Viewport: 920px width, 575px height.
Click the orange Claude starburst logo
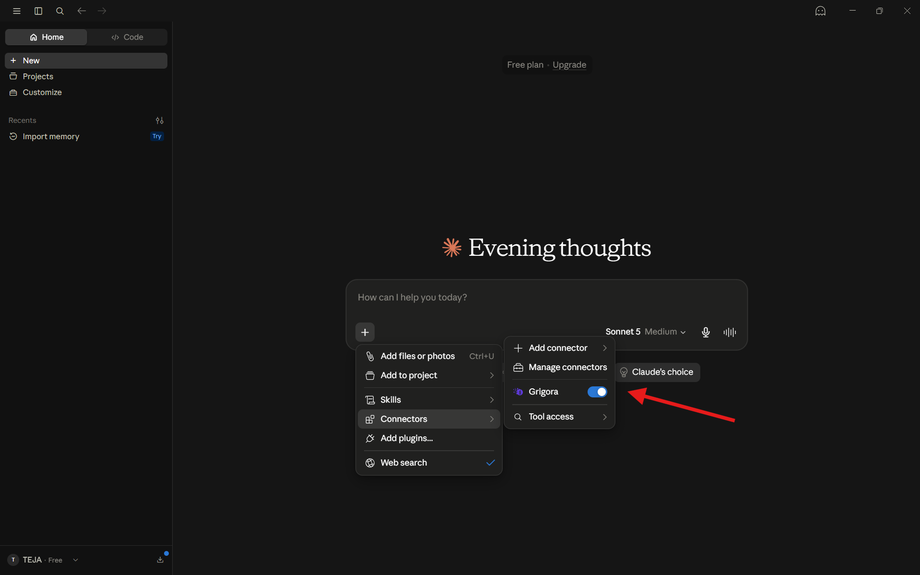point(452,248)
